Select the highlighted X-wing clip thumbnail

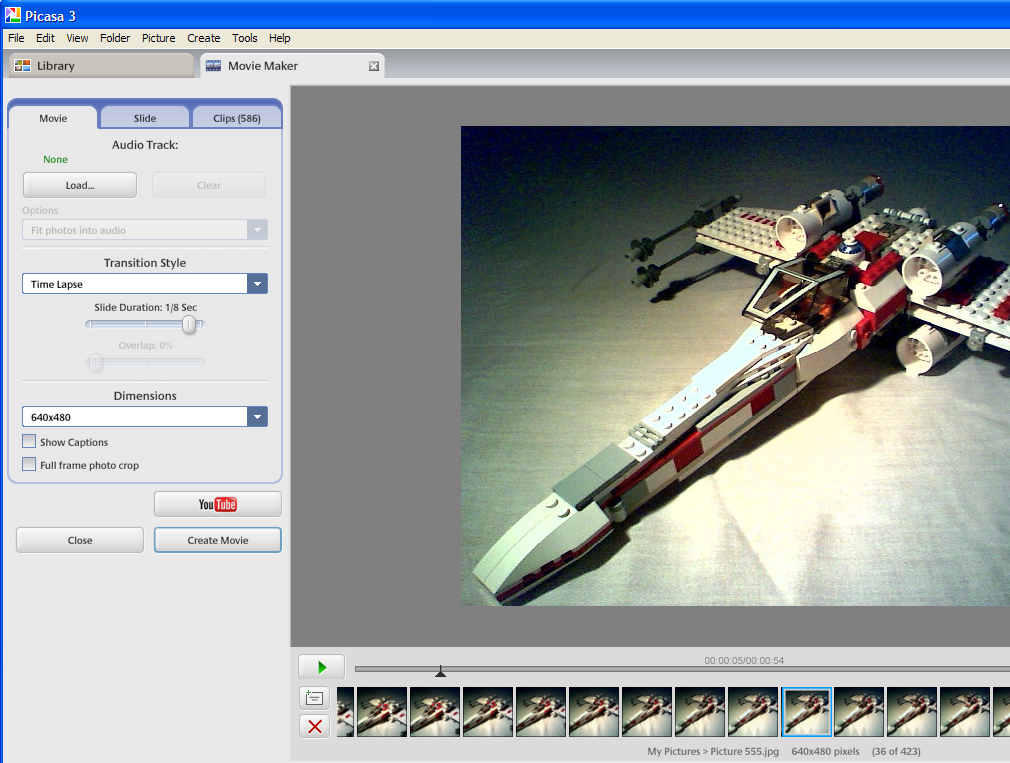tap(806, 711)
